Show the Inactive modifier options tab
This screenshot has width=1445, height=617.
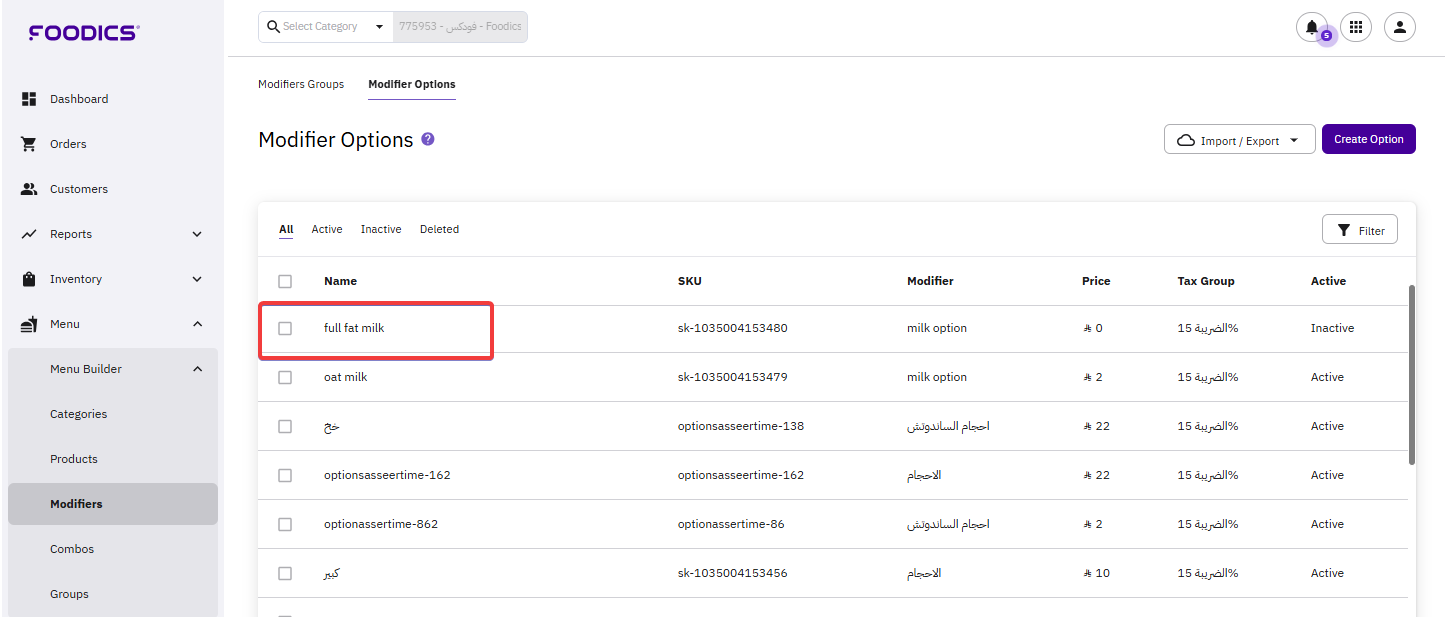tap(381, 229)
